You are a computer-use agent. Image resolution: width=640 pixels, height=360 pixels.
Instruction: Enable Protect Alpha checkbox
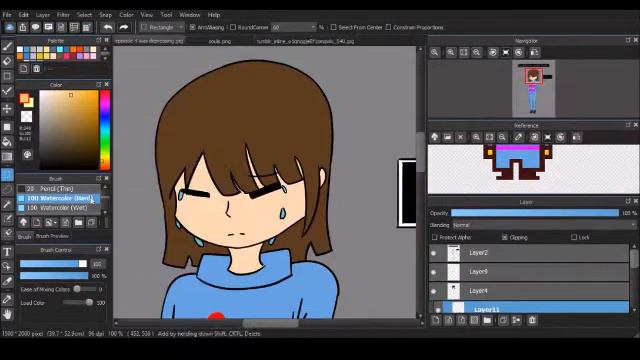435,237
